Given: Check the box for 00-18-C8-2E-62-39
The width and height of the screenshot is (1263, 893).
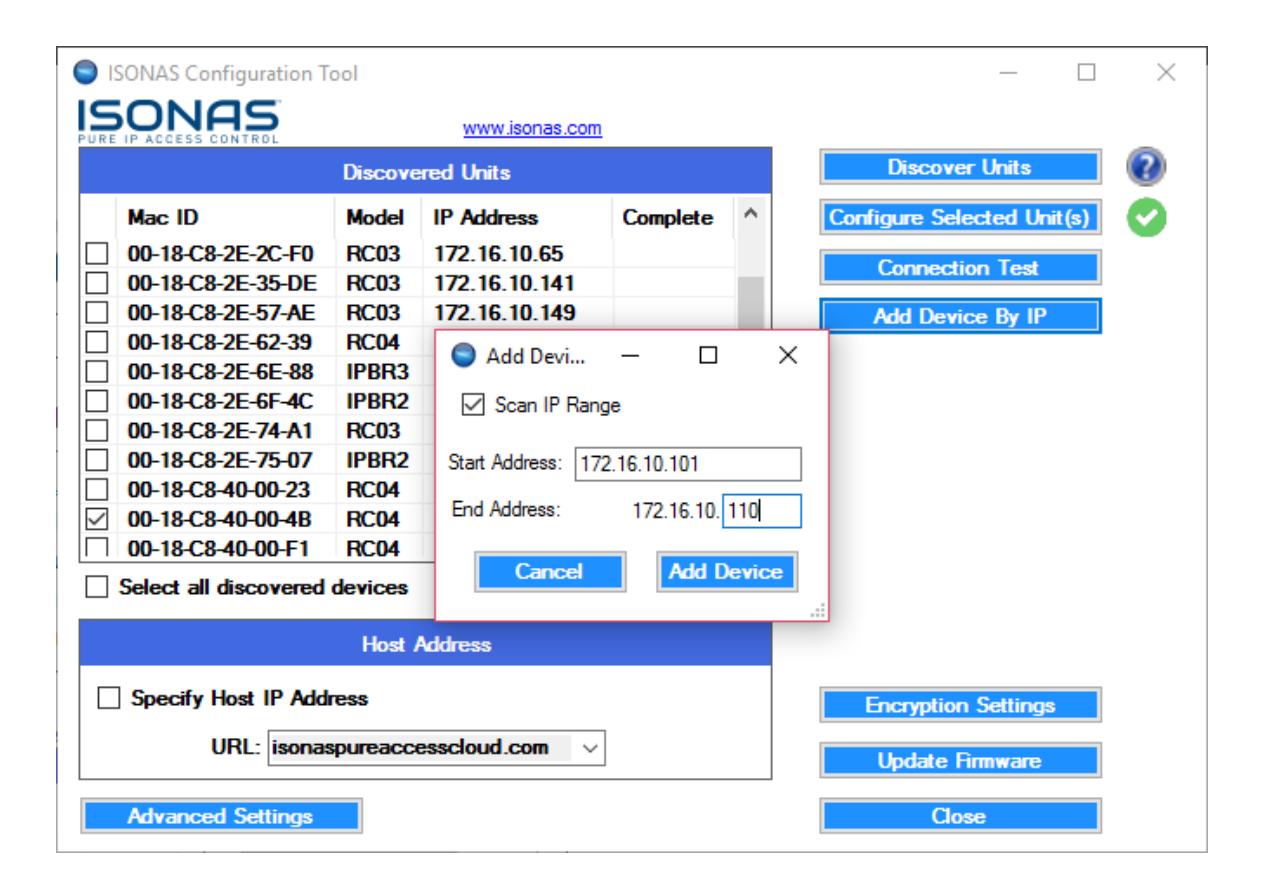Looking at the screenshot, I should click(96, 344).
